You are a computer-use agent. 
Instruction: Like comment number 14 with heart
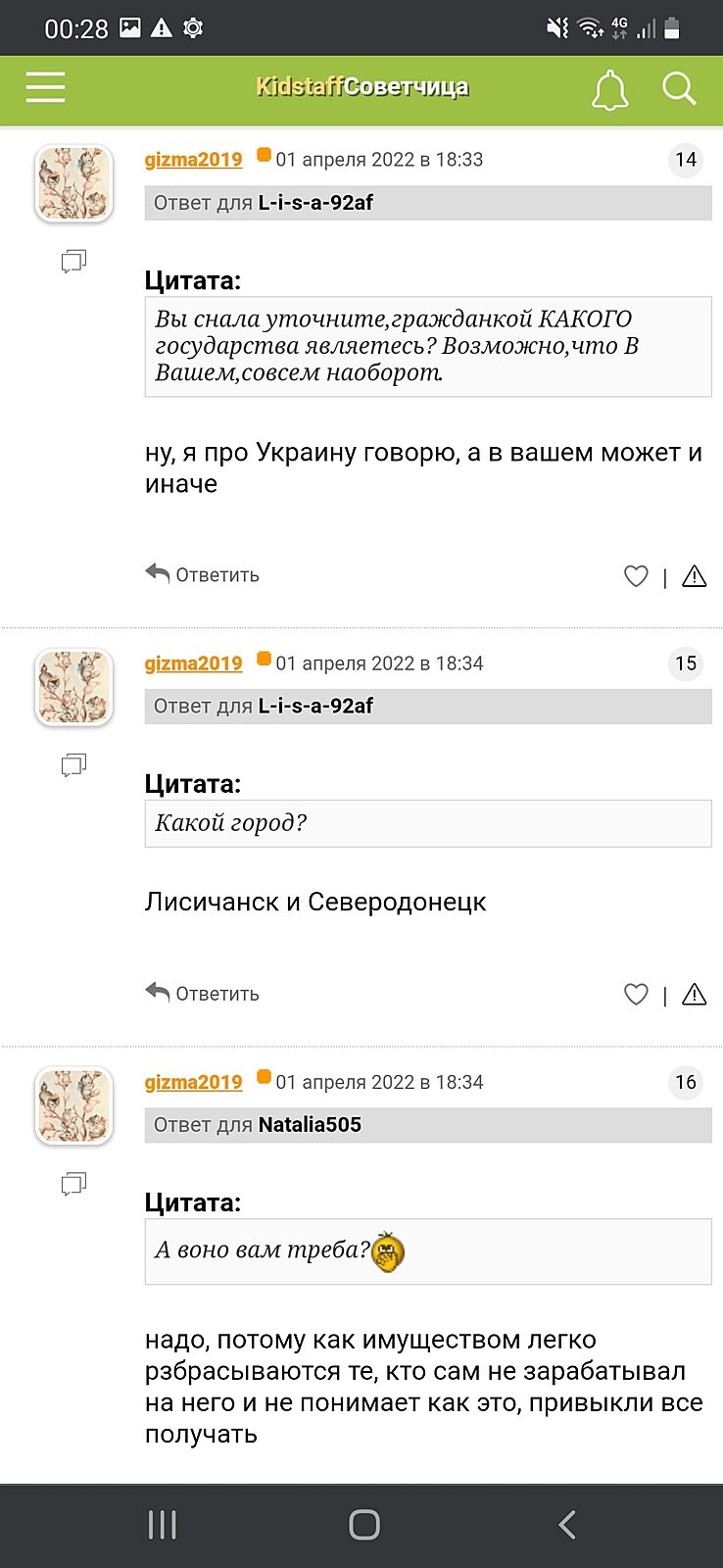(x=636, y=576)
